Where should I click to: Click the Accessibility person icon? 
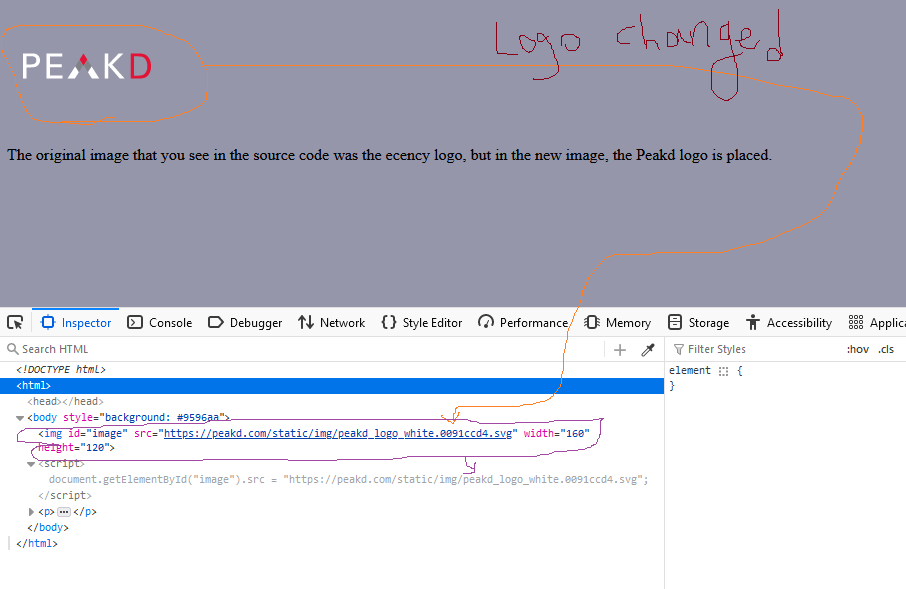(x=752, y=323)
